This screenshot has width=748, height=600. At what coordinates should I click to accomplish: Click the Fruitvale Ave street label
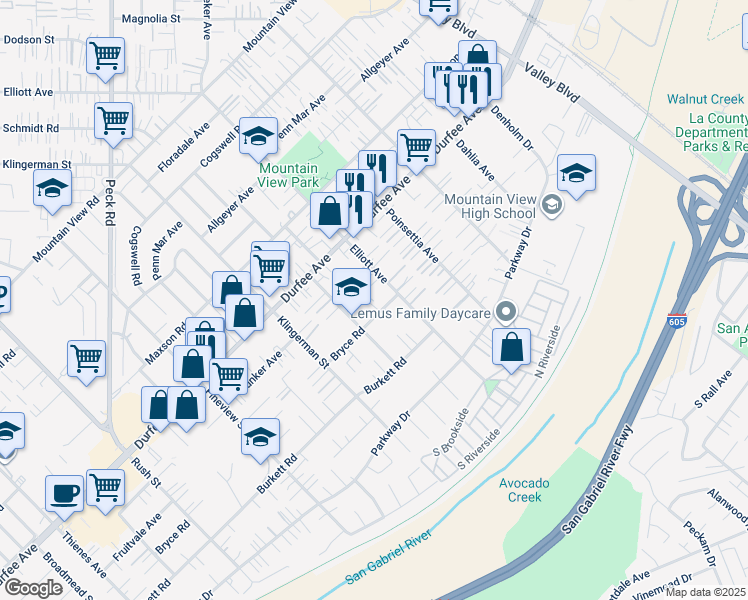(x=137, y=537)
